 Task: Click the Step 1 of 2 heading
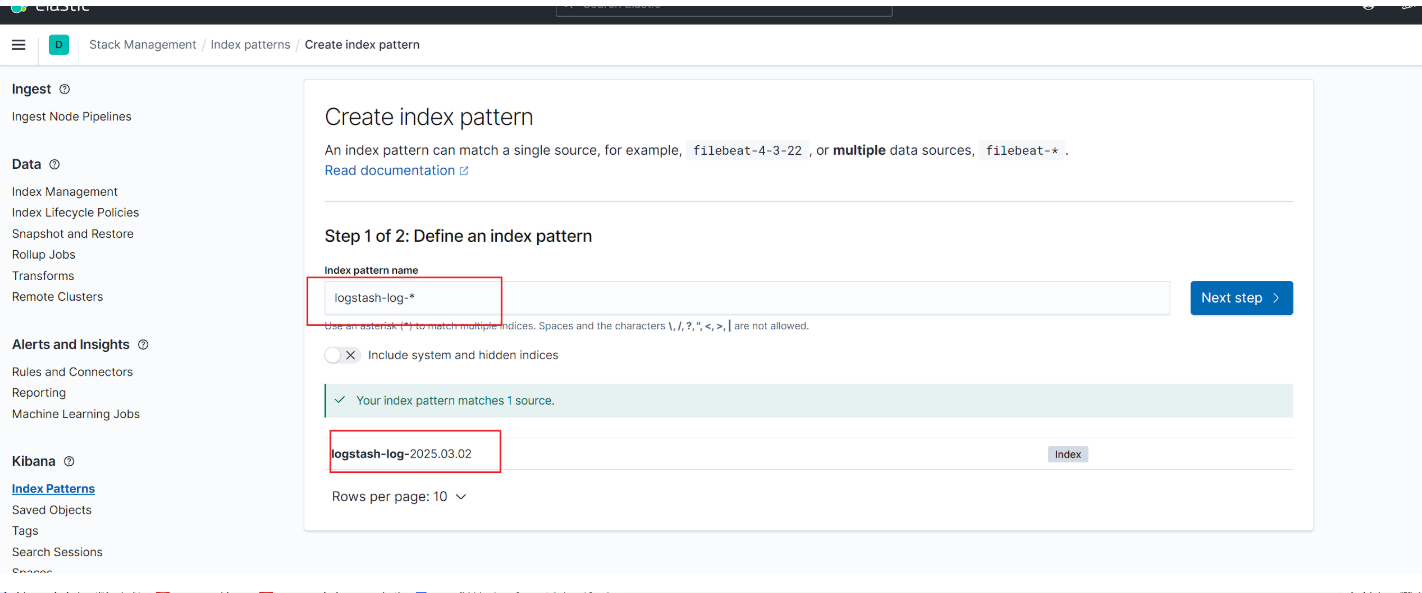click(458, 237)
